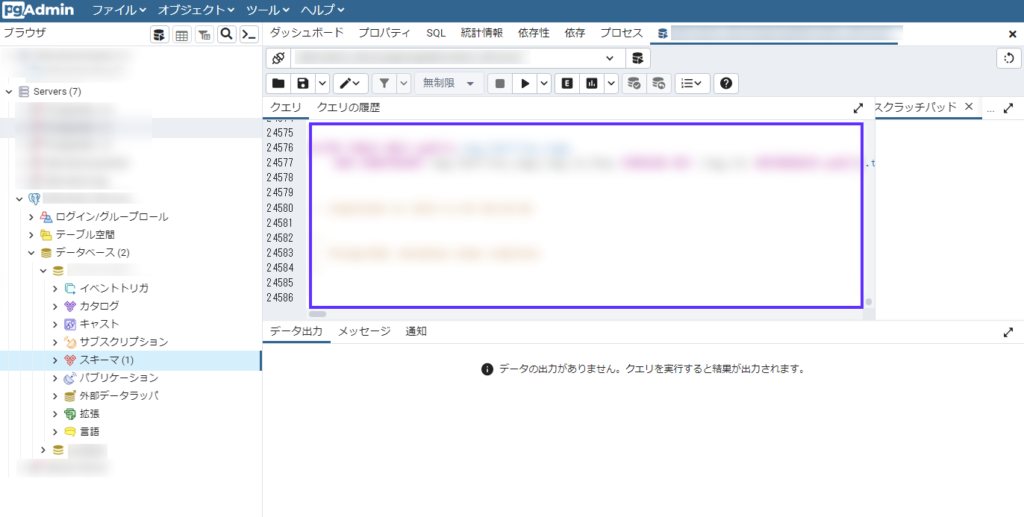Click the editor horizontal scrollbar thumb
The width and height of the screenshot is (1024, 517).
click(317, 314)
